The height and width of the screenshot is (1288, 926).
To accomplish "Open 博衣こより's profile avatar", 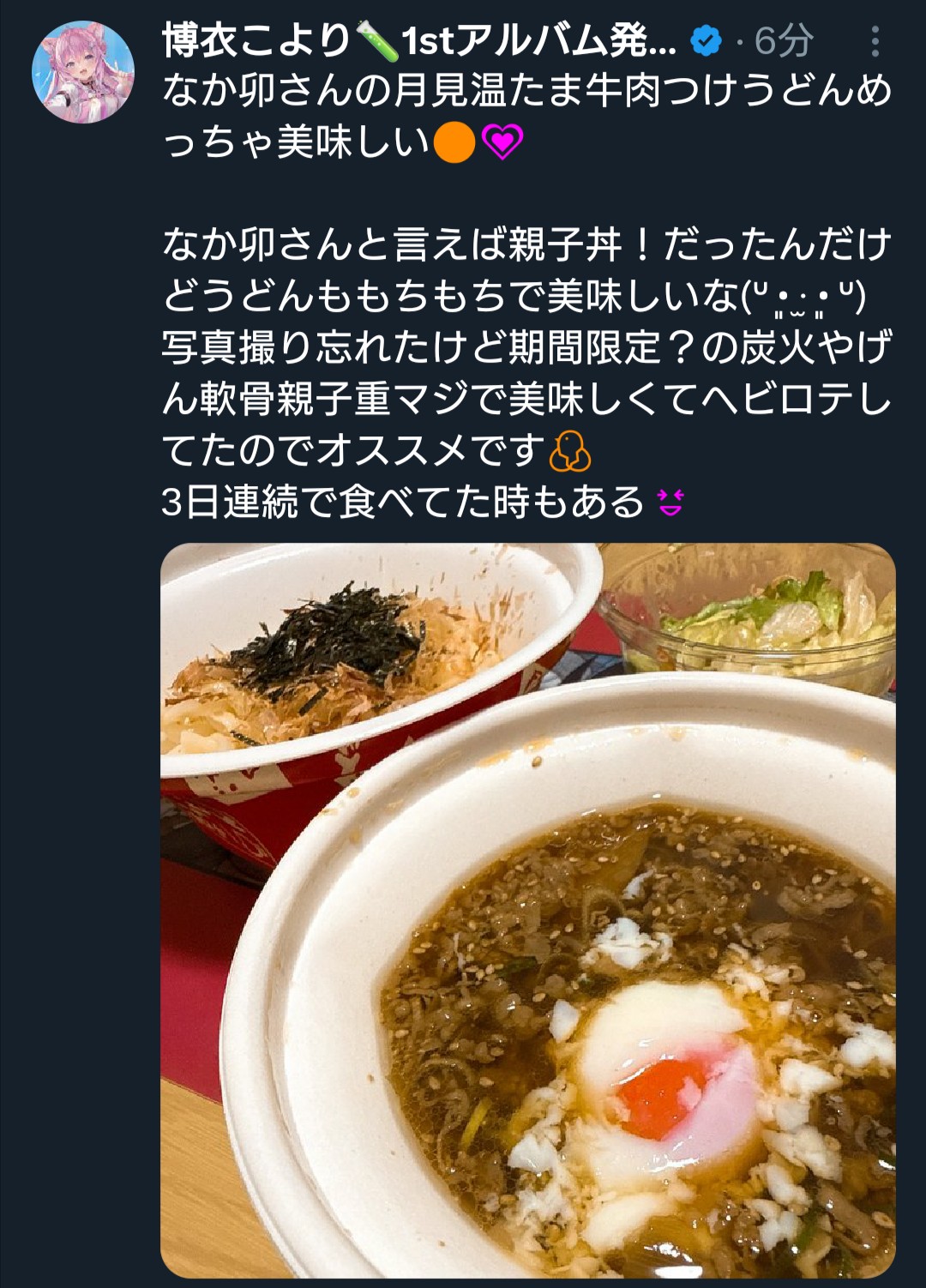I will [83, 72].
